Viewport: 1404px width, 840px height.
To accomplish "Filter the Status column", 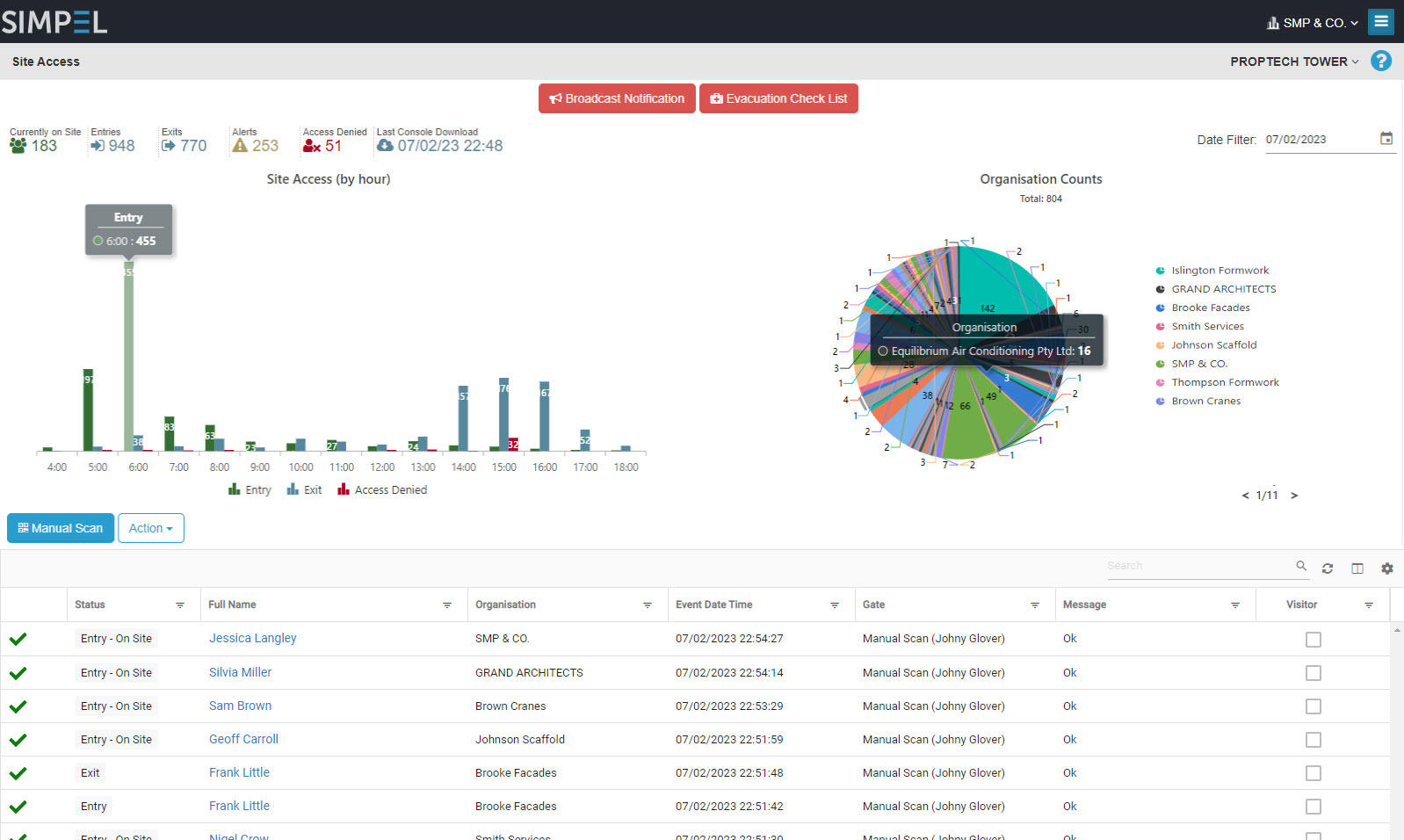I will point(180,605).
